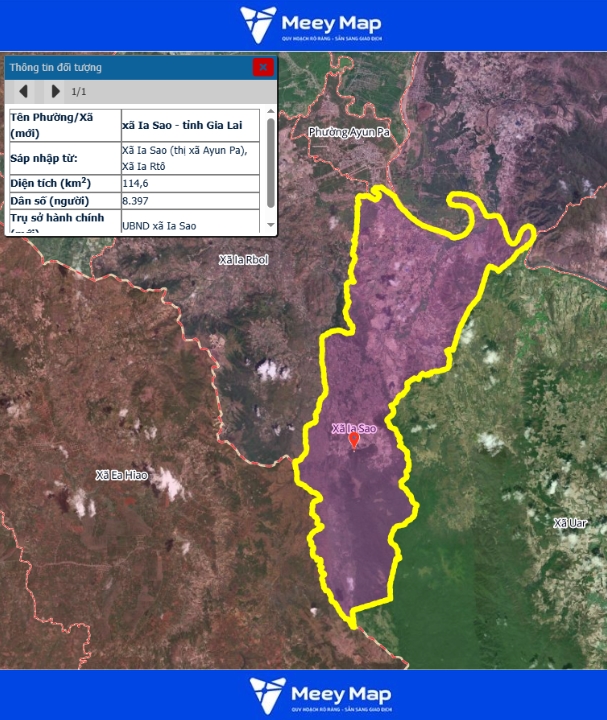Click the Diện tích value 114,6

(x=135, y=184)
